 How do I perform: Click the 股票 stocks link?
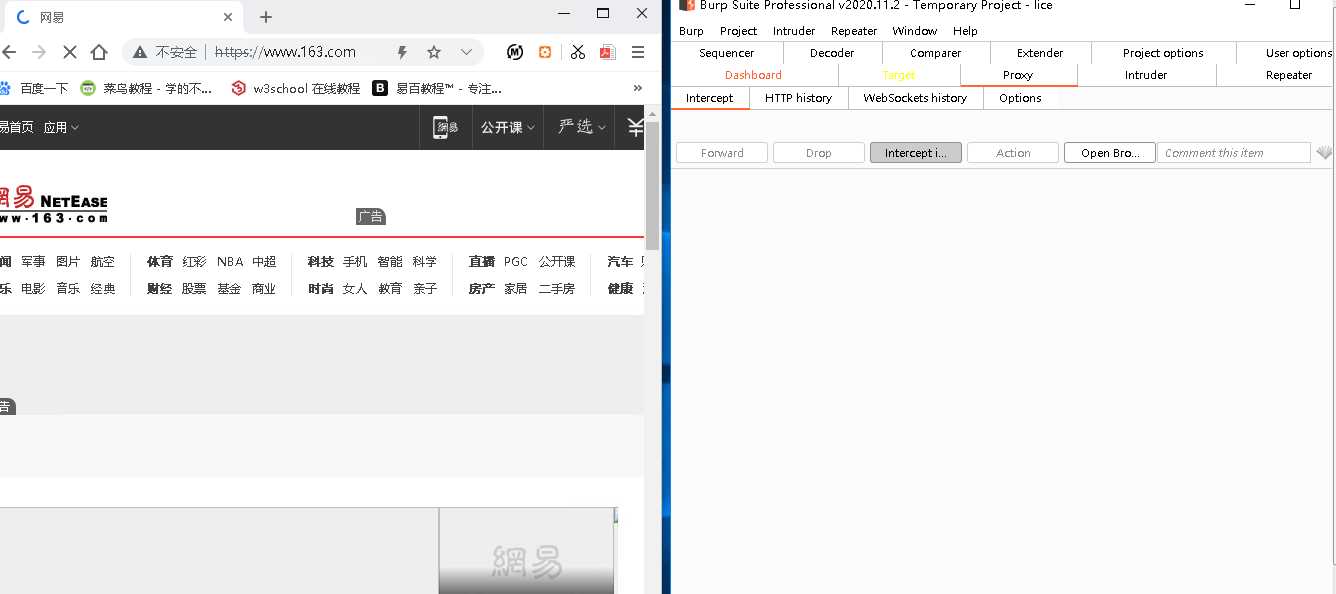coord(194,288)
